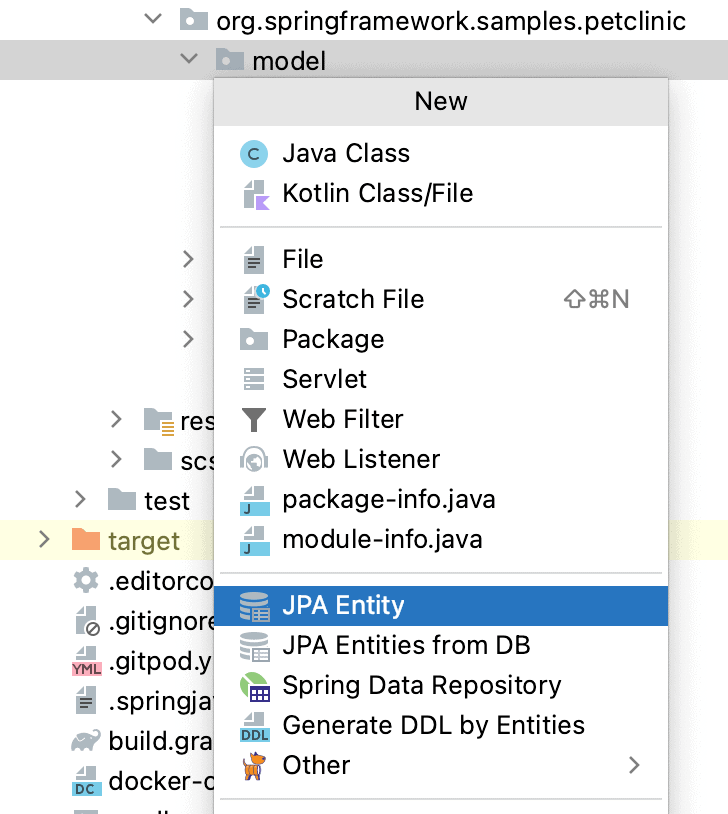Screen dimensions: 728x814
Task: Select Web Filter menu entry
Action: pyautogui.click(x=441, y=419)
